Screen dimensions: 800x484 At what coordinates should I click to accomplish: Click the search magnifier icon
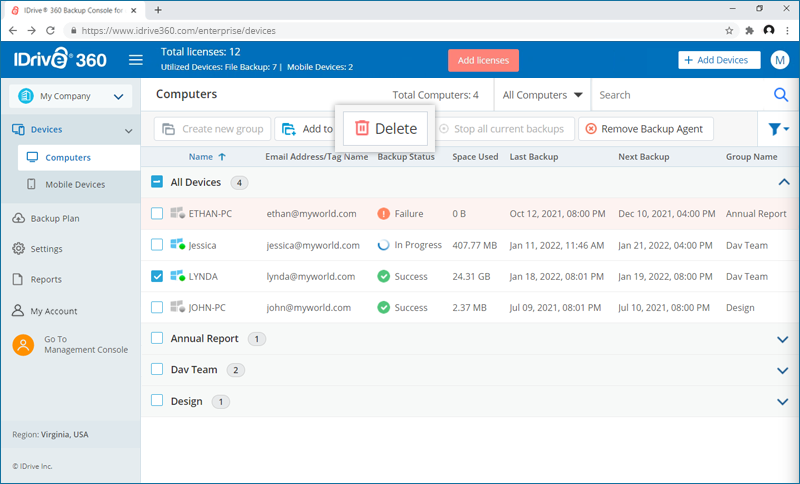(781, 95)
